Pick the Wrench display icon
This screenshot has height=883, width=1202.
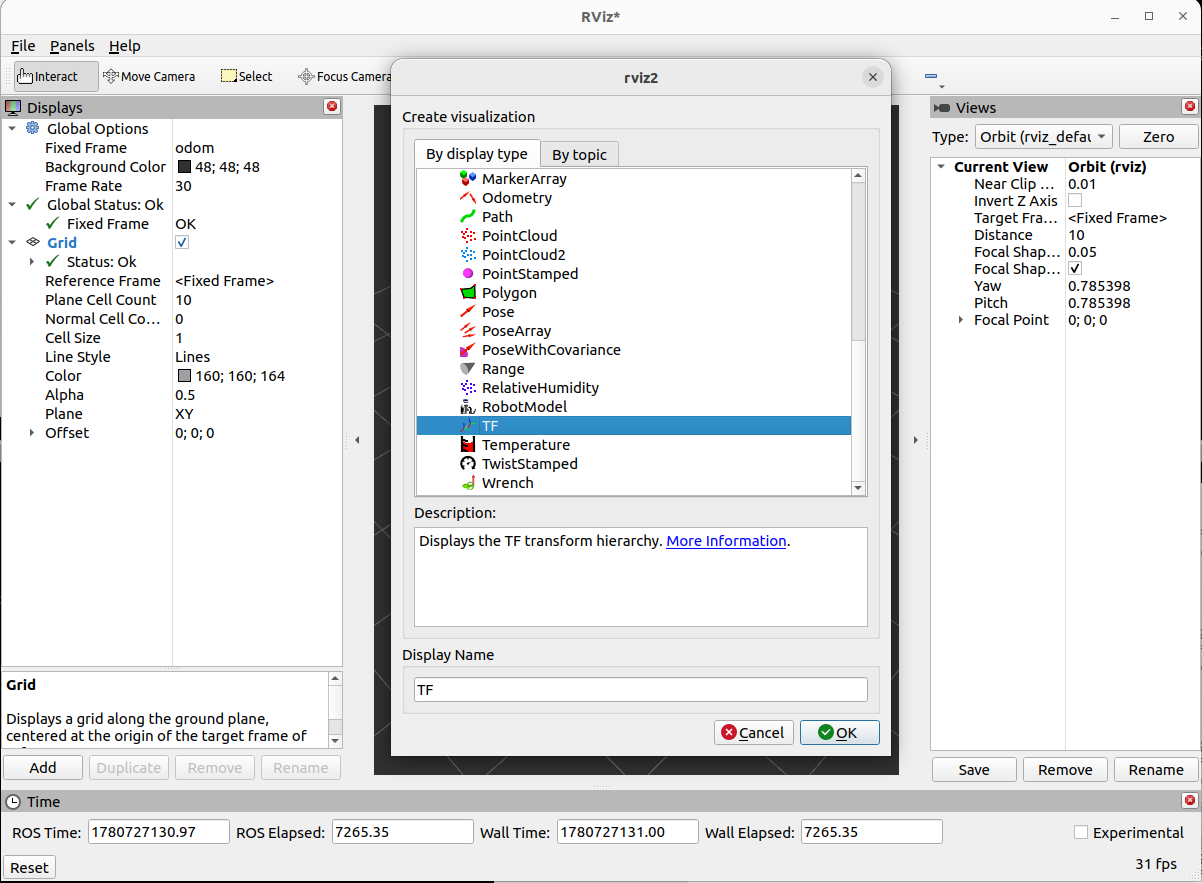[468, 483]
